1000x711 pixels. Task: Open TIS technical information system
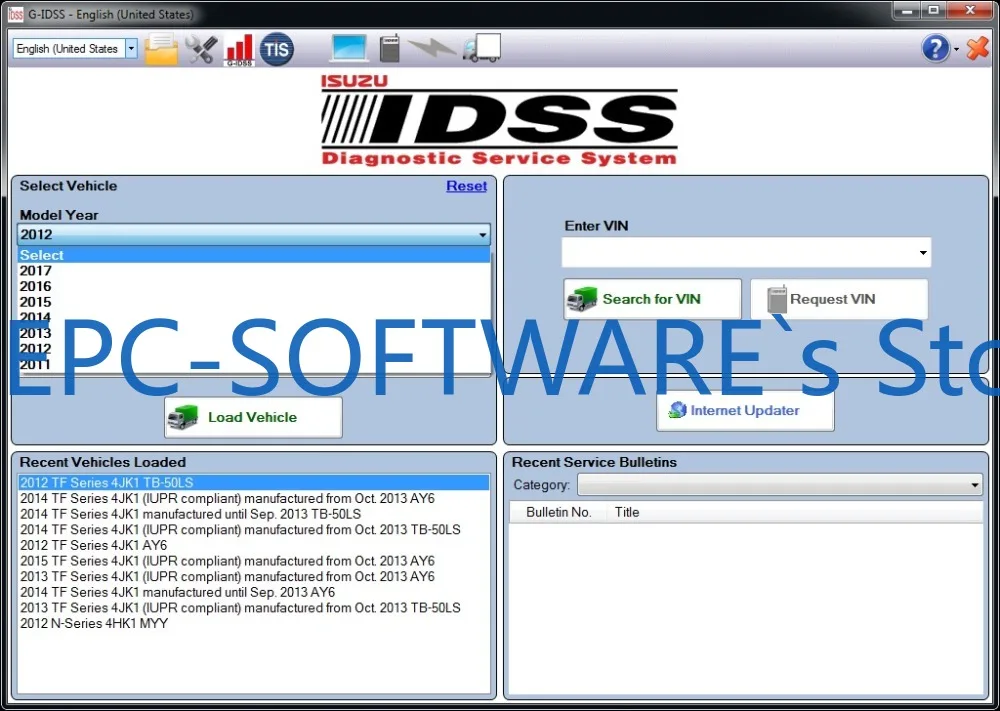click(277, 47)
